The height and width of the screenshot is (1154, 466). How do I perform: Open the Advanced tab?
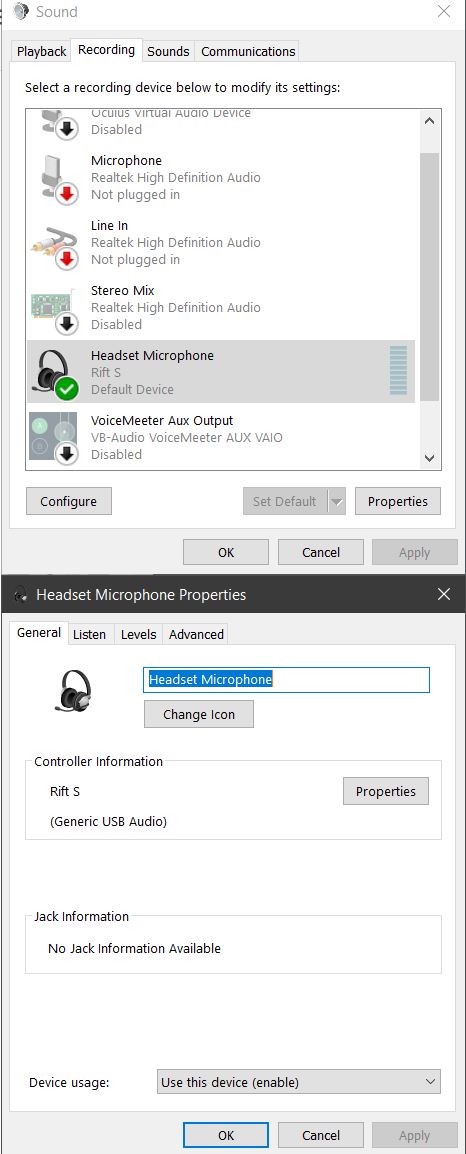coord(196,634)
